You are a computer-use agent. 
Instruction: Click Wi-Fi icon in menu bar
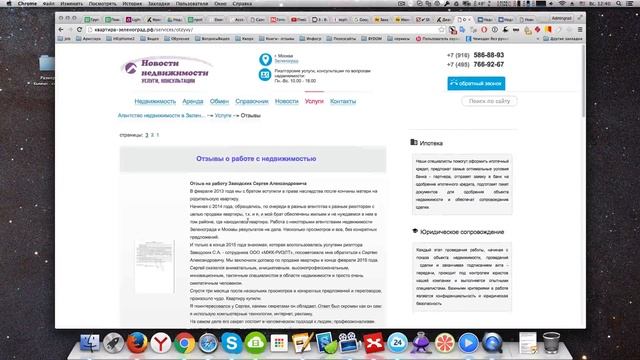click(562, 4)
